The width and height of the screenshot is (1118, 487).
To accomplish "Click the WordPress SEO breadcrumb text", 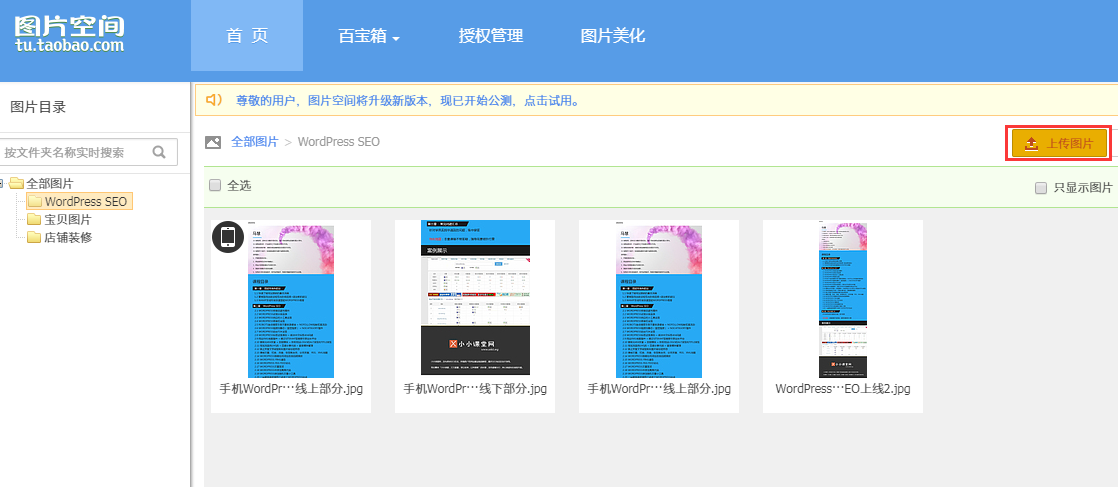I will coord(339,142).
